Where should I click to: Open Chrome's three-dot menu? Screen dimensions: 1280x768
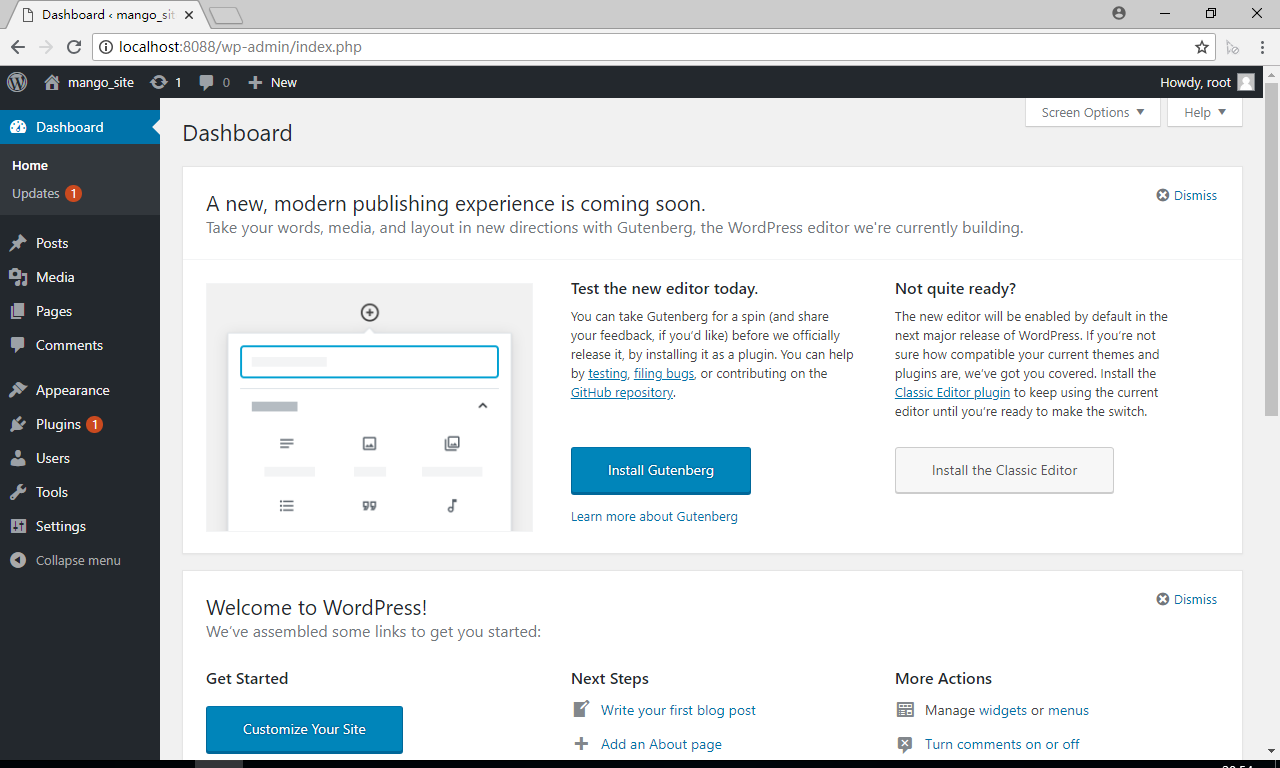pyautogui.click(x=1263, y=47)
